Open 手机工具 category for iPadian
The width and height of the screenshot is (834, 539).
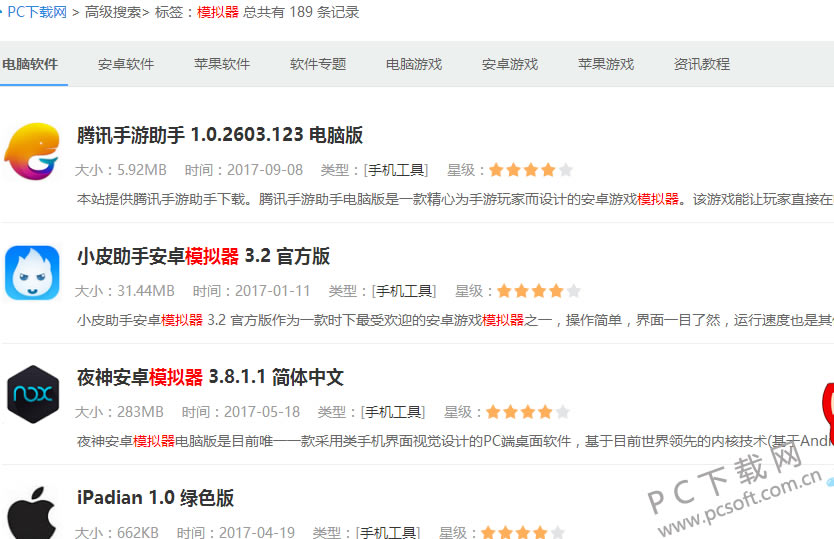click(388, 532)
